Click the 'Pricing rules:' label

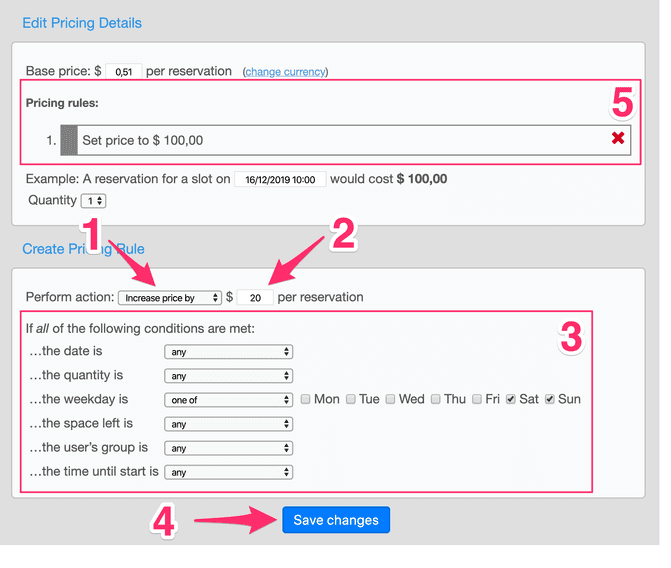click(62, 103)
